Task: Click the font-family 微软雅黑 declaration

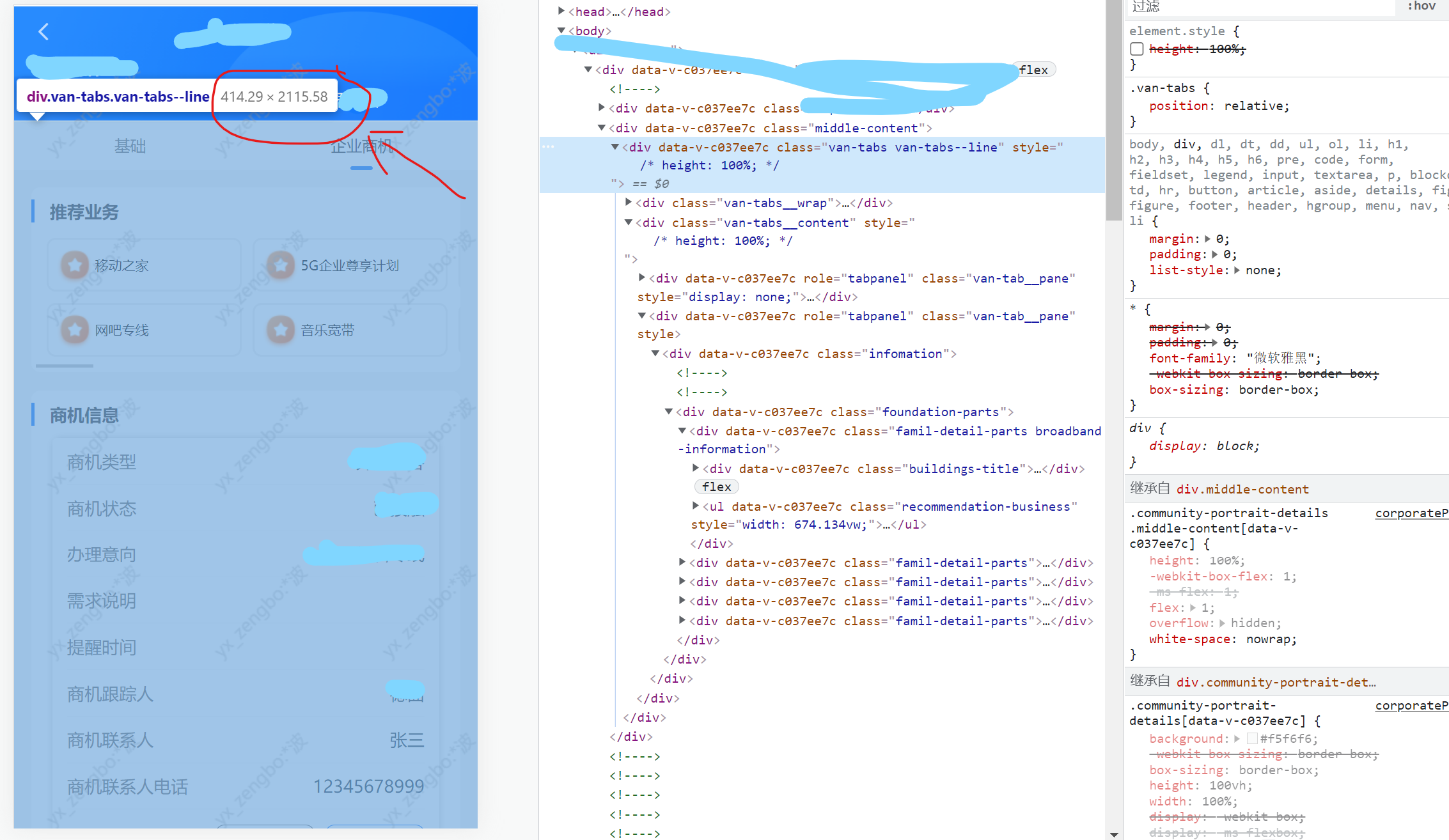Action: point(1235,358)
